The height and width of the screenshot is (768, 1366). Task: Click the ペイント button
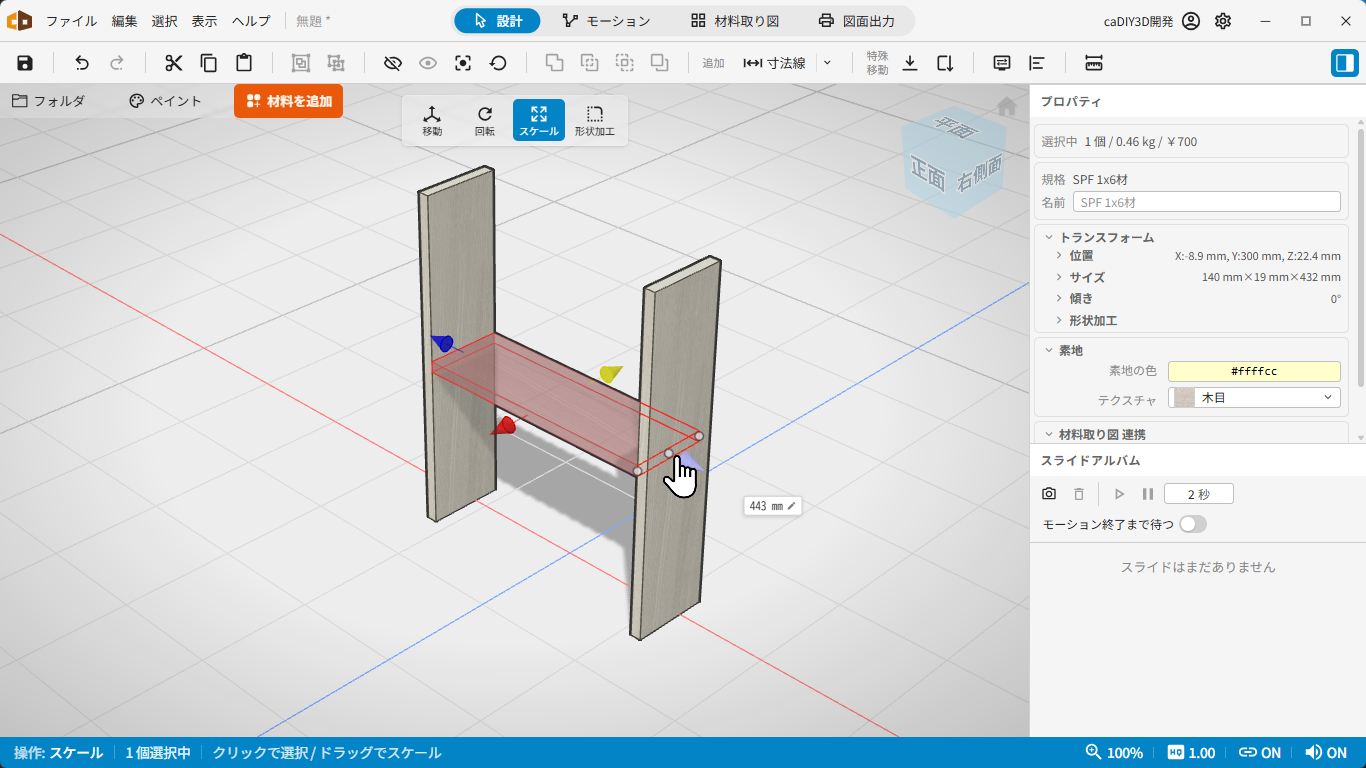(x=166, y=101)
